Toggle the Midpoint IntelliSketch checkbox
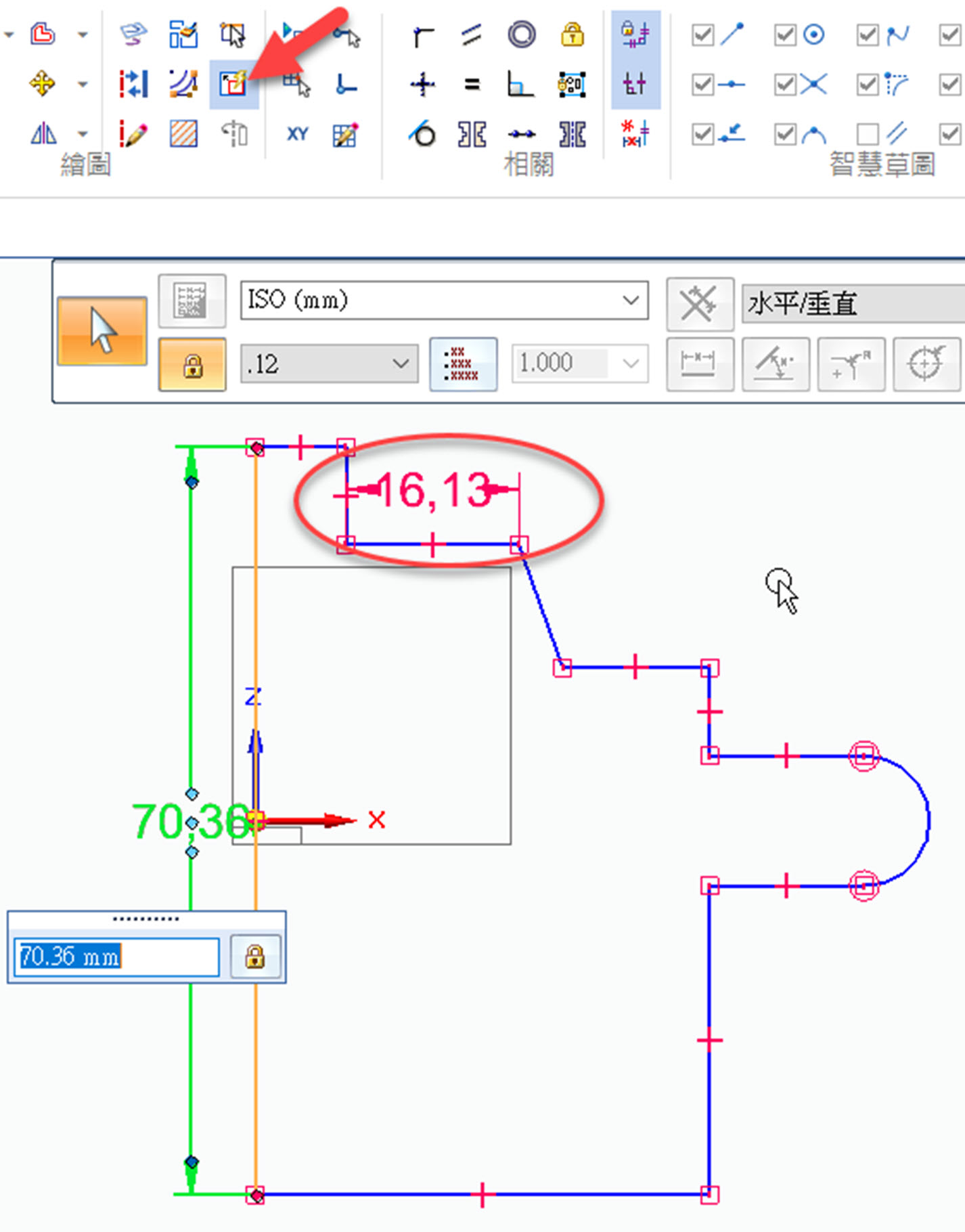The height and width of the screenshot is (1232, 965). coord(703,85)
